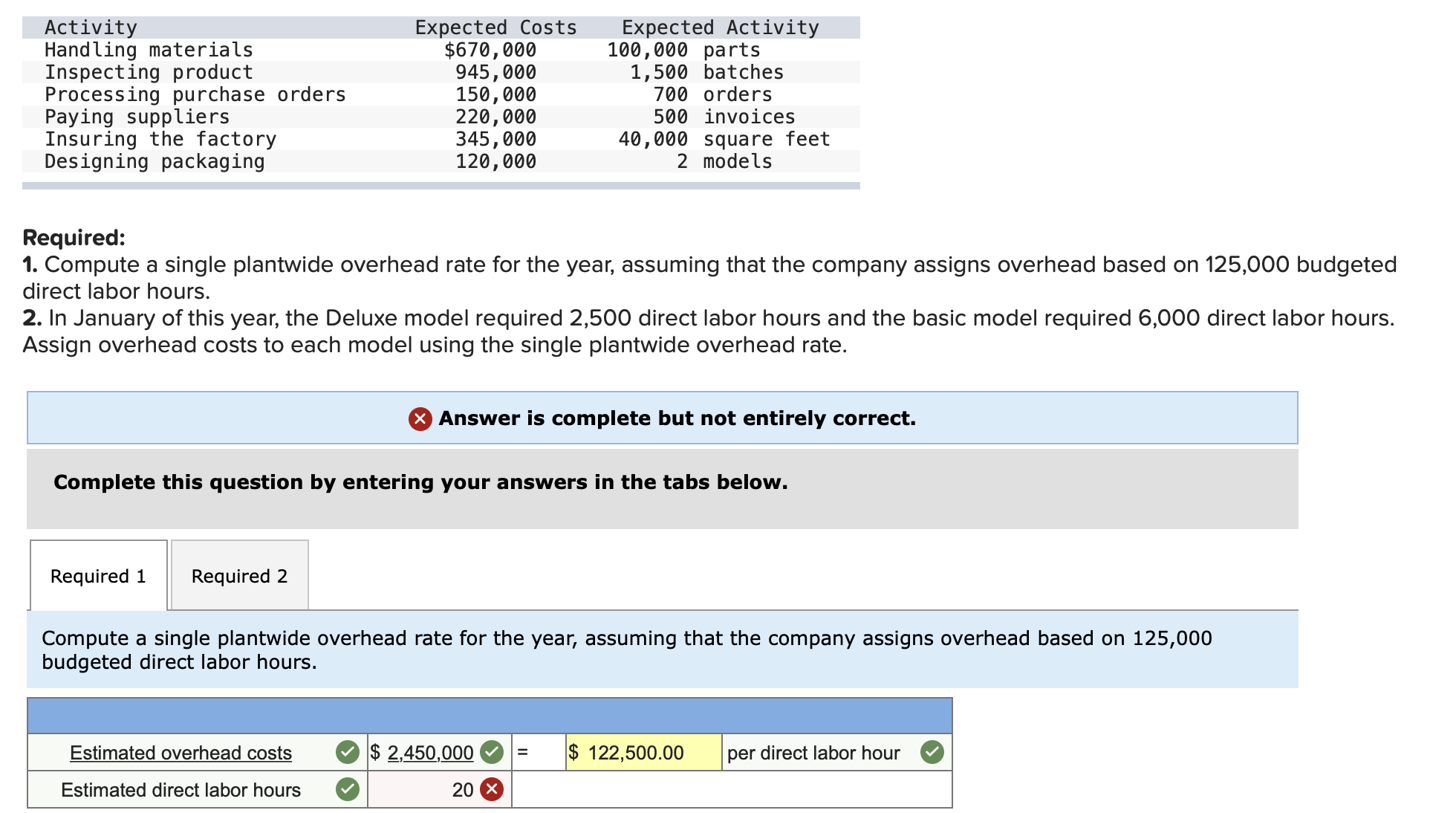Image resolution: width=1456 pixels, height=813 pixels.
Task: Click the equals sign cell
Action: 522,752
